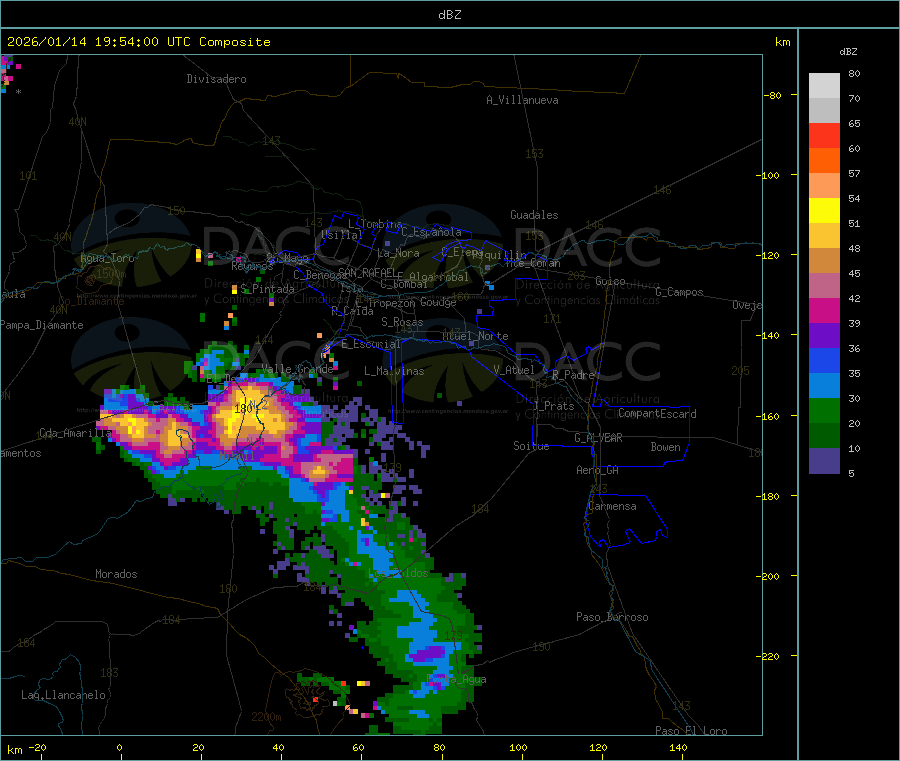The width and height of the screenshot is (900, 761).
Task: Click the purple 36 dBZ legend swatch
Action: (824, 336)
